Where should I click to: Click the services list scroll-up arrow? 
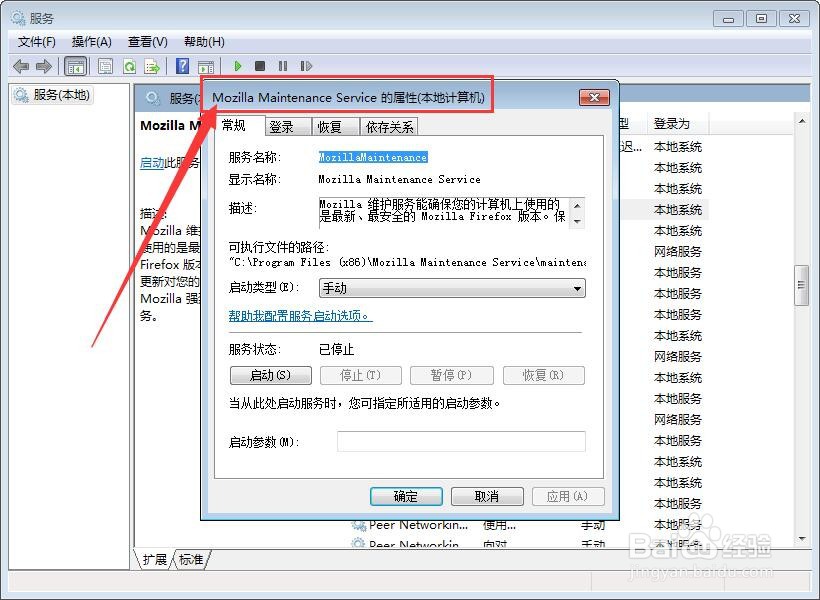pos(802,121)
